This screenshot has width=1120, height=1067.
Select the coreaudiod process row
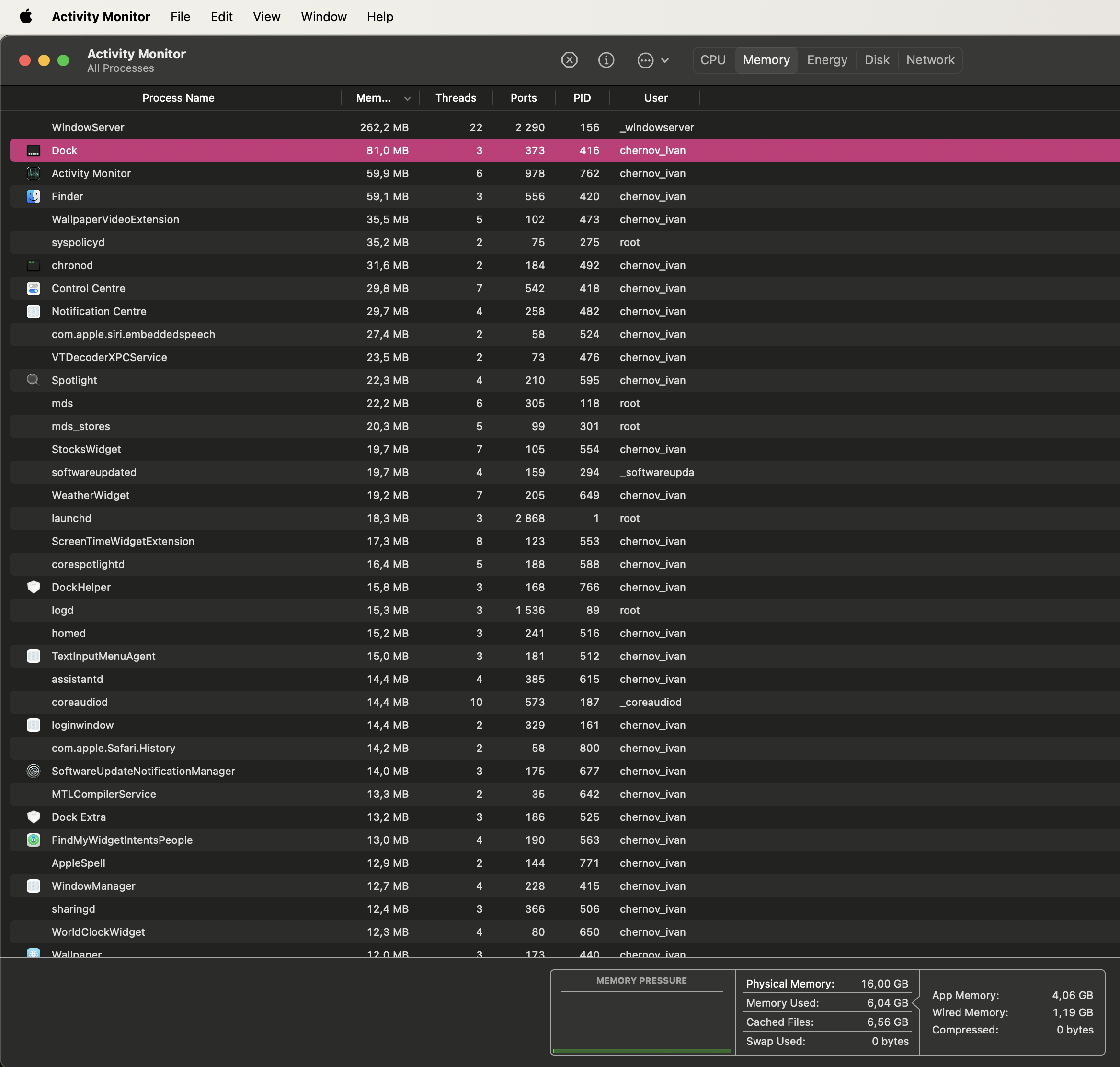tap(564, 702)
